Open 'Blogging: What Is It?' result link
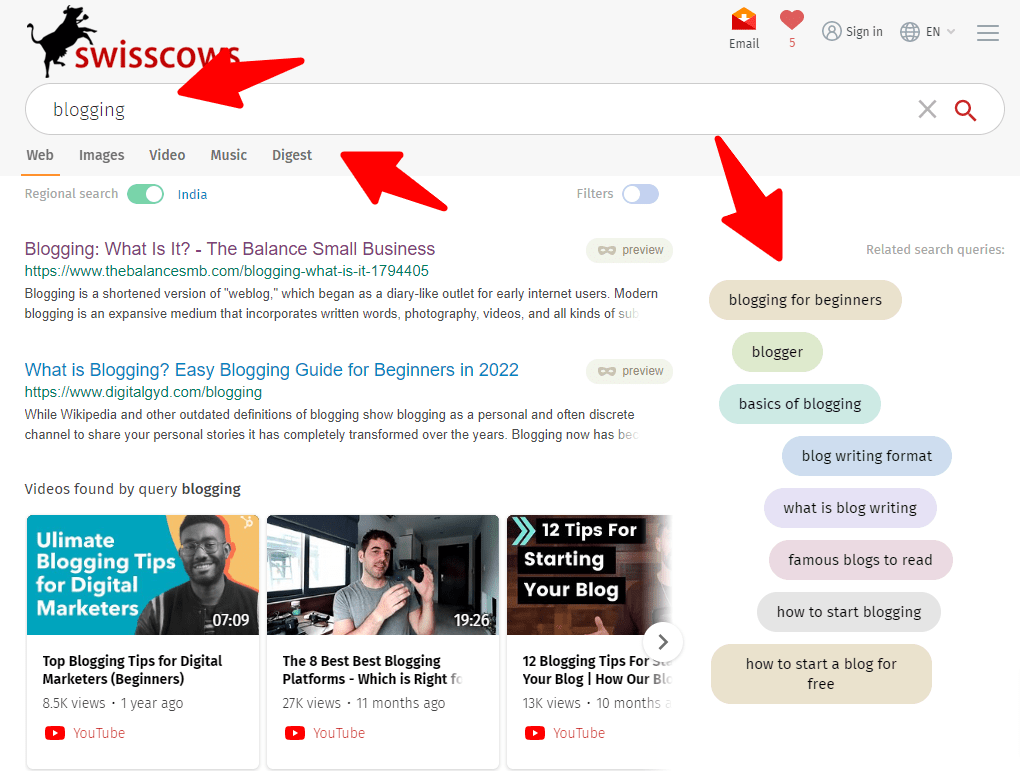 pyautogui.click(x=230, y=248)
